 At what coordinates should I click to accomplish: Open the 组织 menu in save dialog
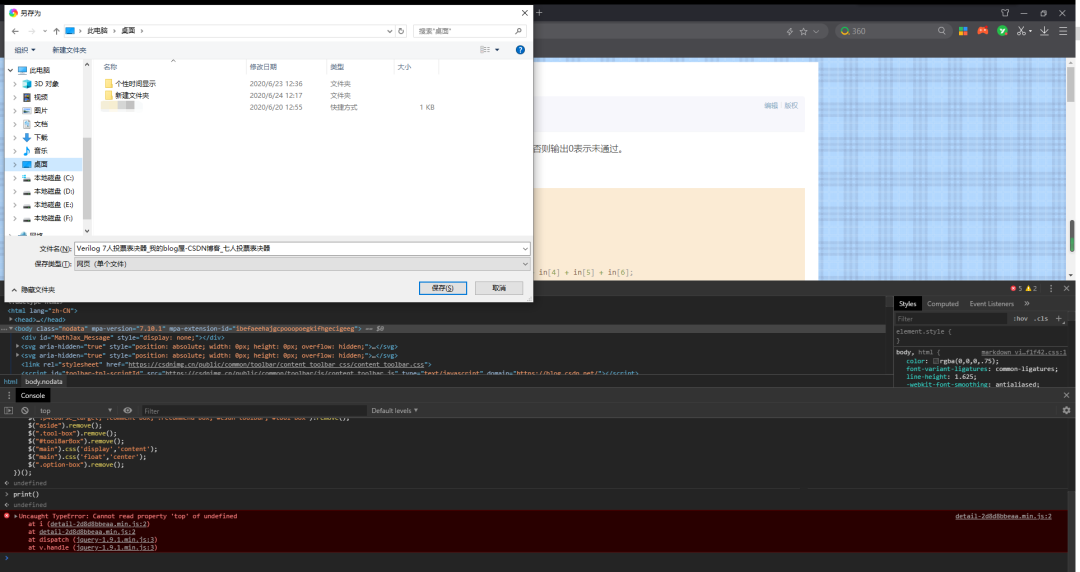point(25,49)
